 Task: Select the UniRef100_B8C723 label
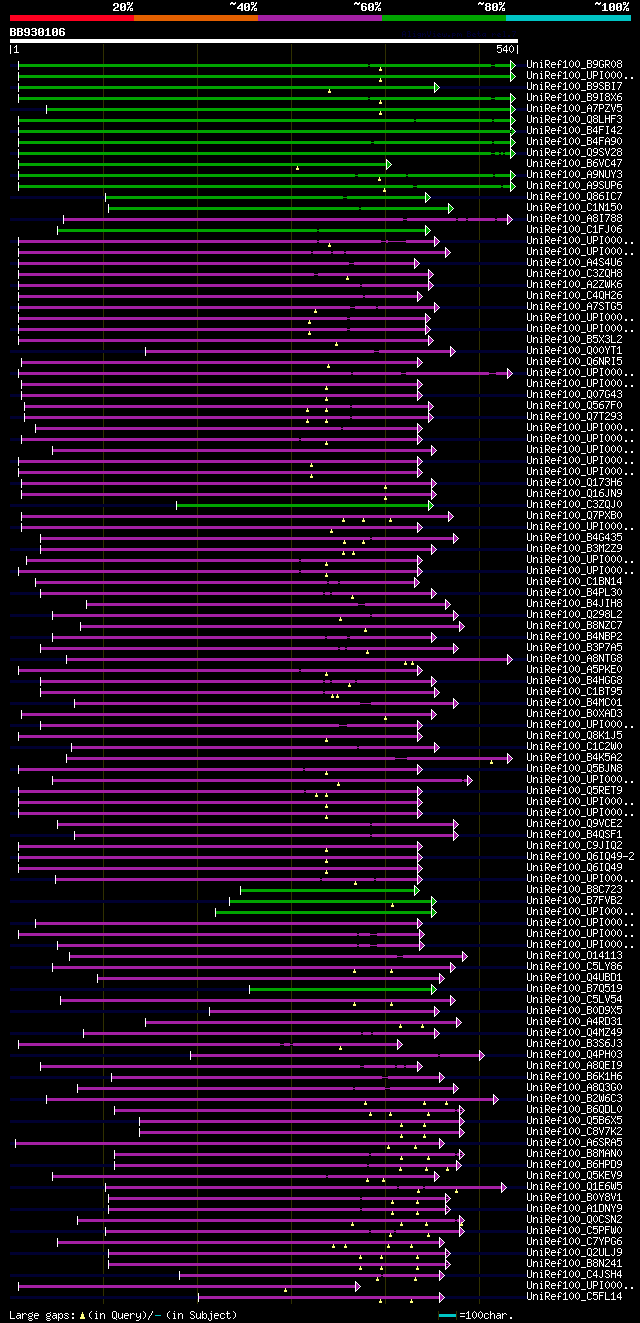pyautogui.click(x=574, y=889)
